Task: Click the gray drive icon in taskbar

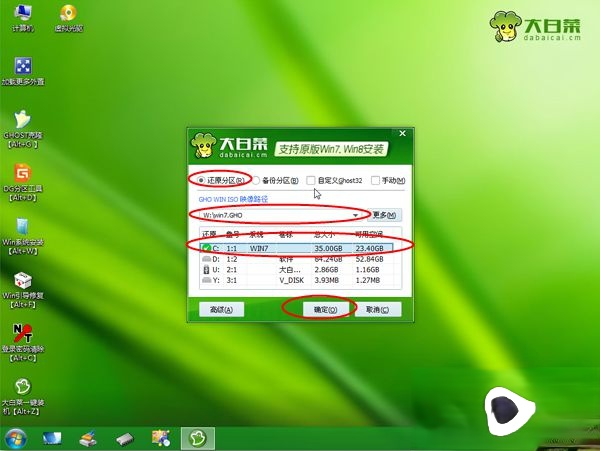Action: point(125,439)
